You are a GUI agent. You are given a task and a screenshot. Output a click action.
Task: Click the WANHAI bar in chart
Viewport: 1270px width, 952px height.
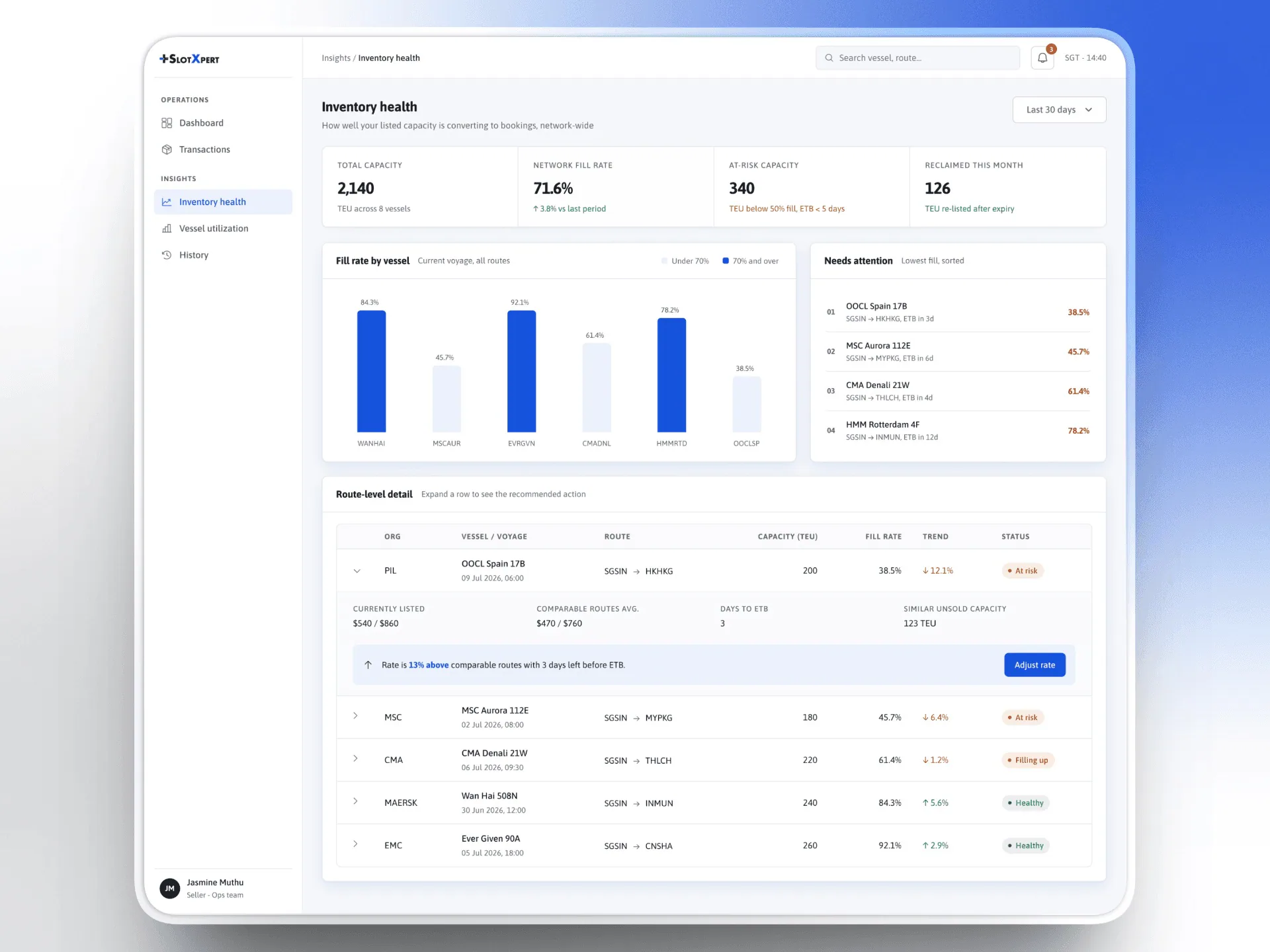pos(371,372)
